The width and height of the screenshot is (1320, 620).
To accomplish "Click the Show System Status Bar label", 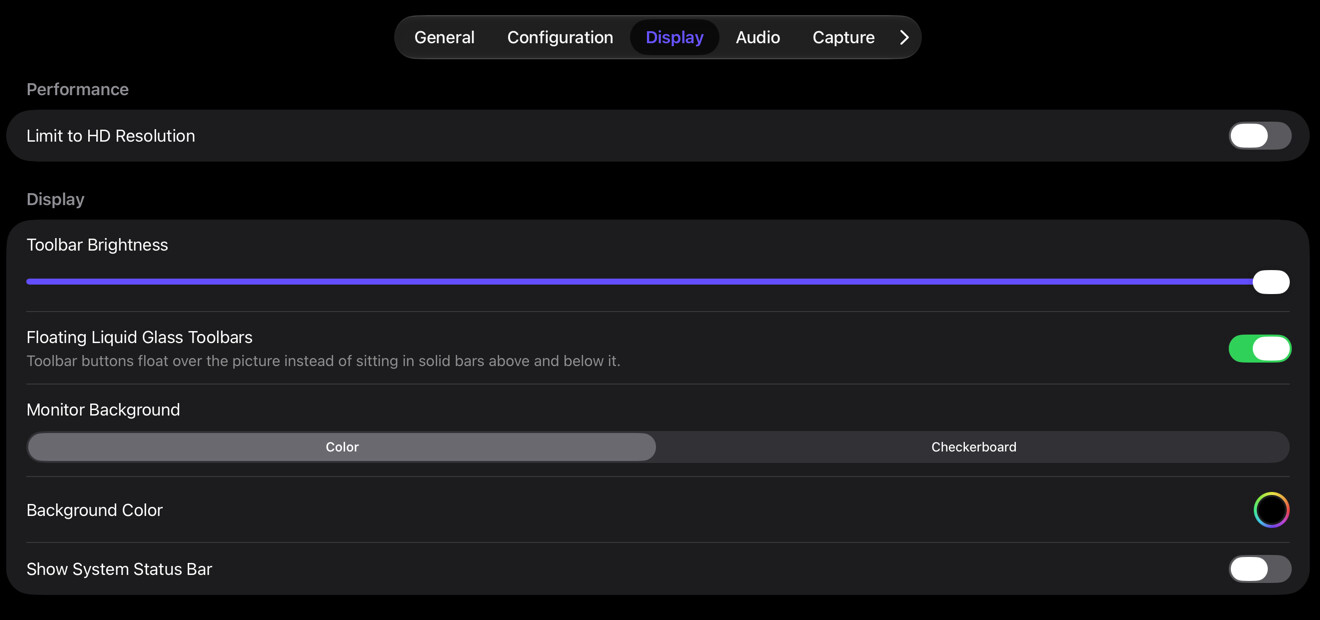I will (x=119, y=569).
